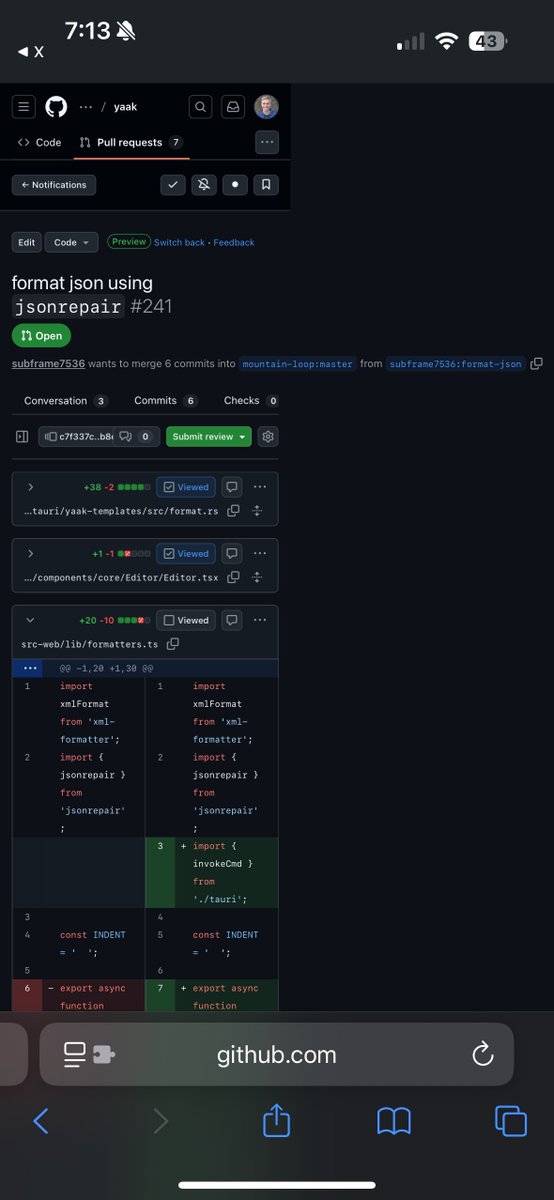
Task: Click the Open status badge
Action: [42, 336]
